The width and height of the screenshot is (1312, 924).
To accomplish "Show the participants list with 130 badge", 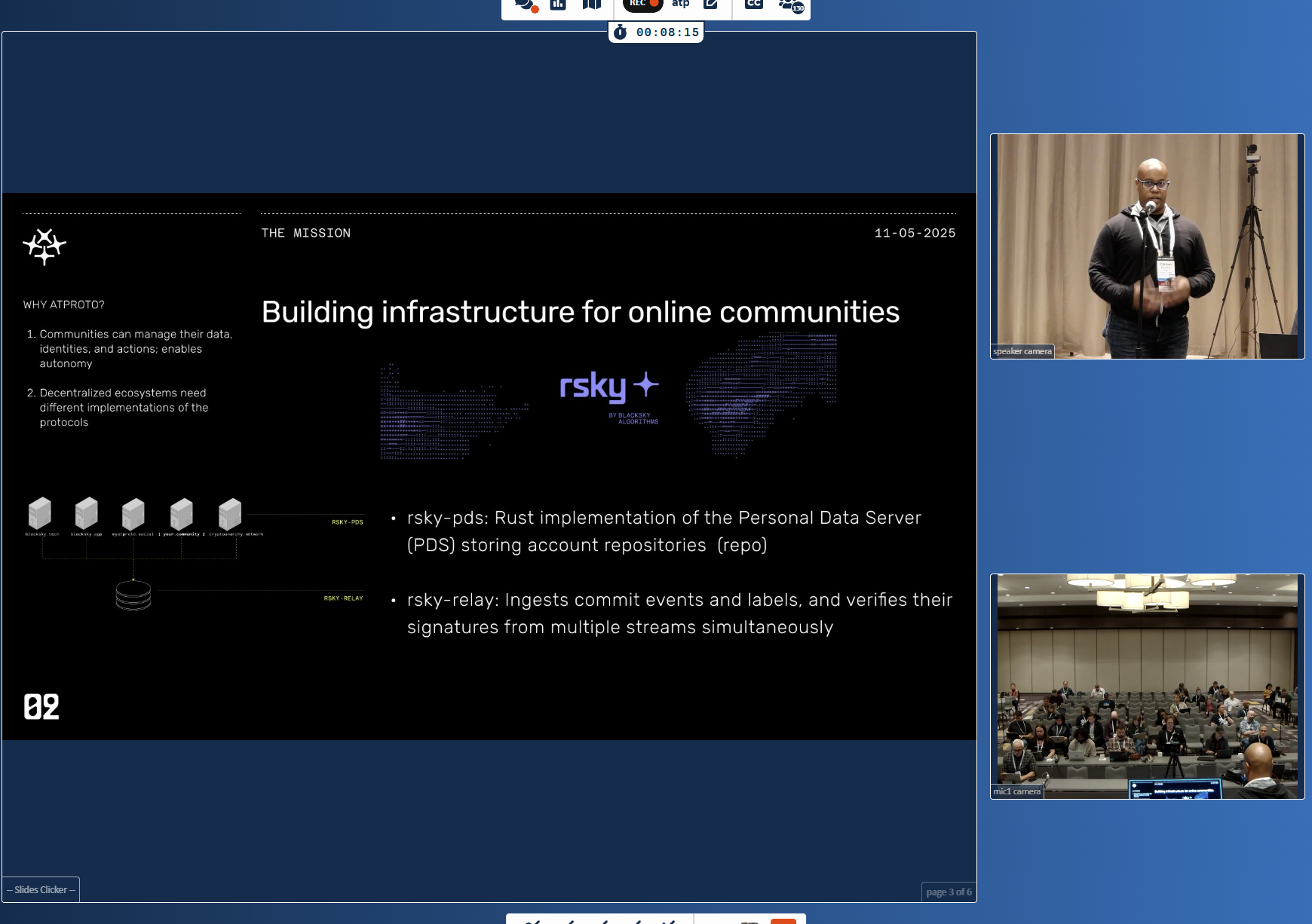I will pyautogui.click(x=790, y=5).
